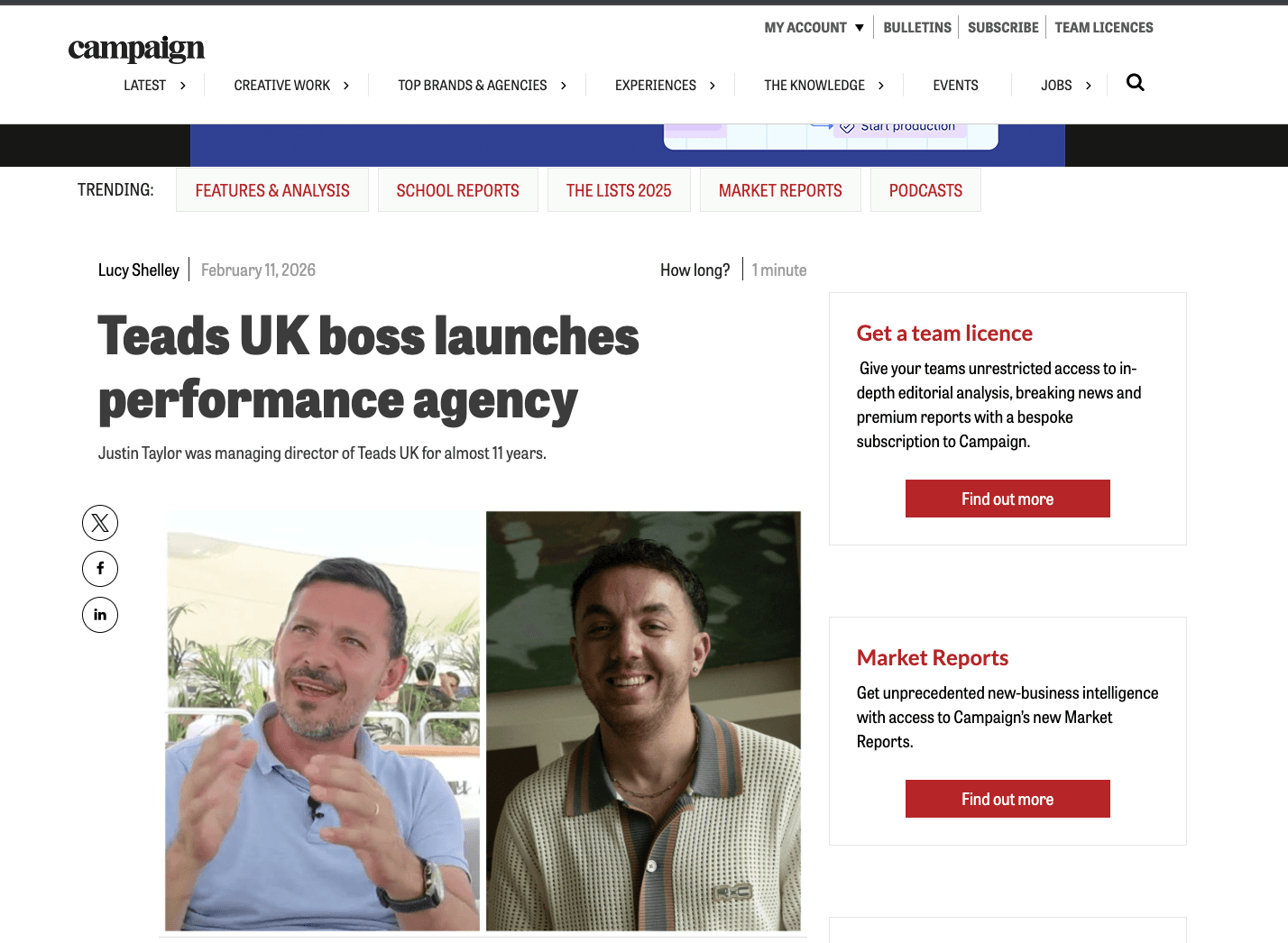The height and width of the screenshot is (943, 1288).
Task: Click Find out more under team licence
Action: click(x=1007, y=499)
